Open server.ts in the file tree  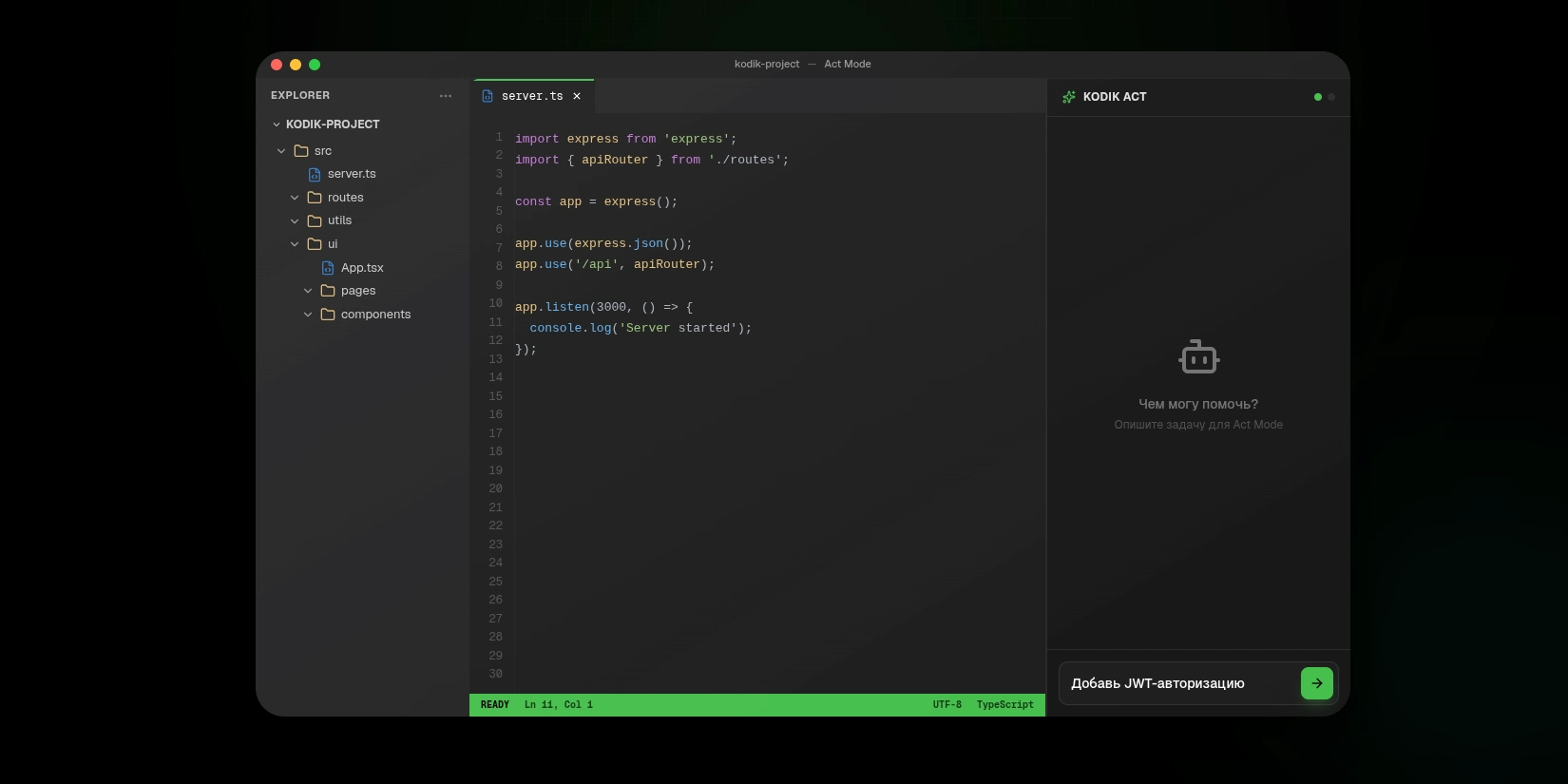coord(352,174)
